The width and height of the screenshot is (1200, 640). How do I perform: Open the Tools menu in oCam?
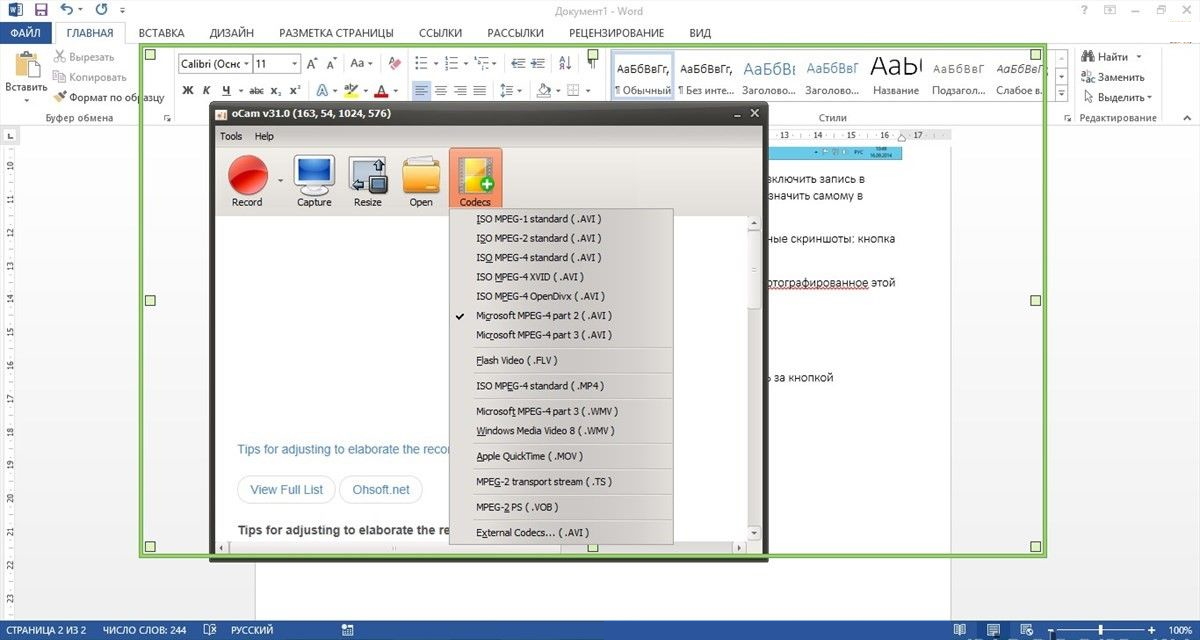click(x=231, y=136)
